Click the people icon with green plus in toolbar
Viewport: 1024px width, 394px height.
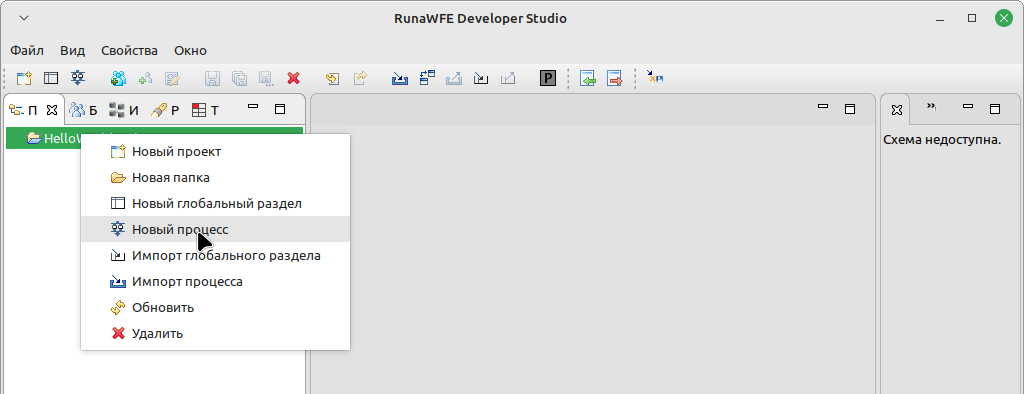[118, 78]
